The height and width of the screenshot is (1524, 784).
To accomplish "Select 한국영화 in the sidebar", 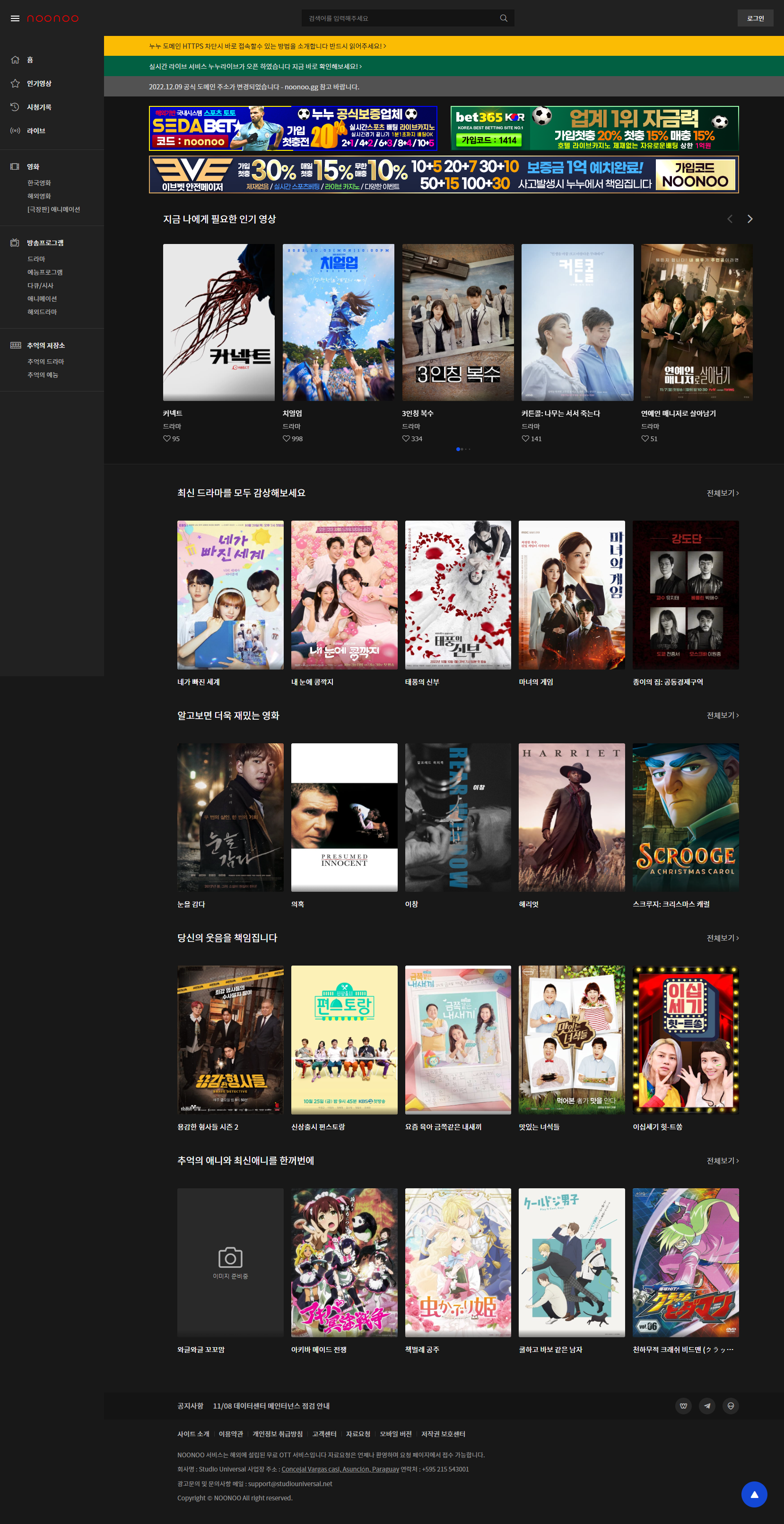I will 39,183.
